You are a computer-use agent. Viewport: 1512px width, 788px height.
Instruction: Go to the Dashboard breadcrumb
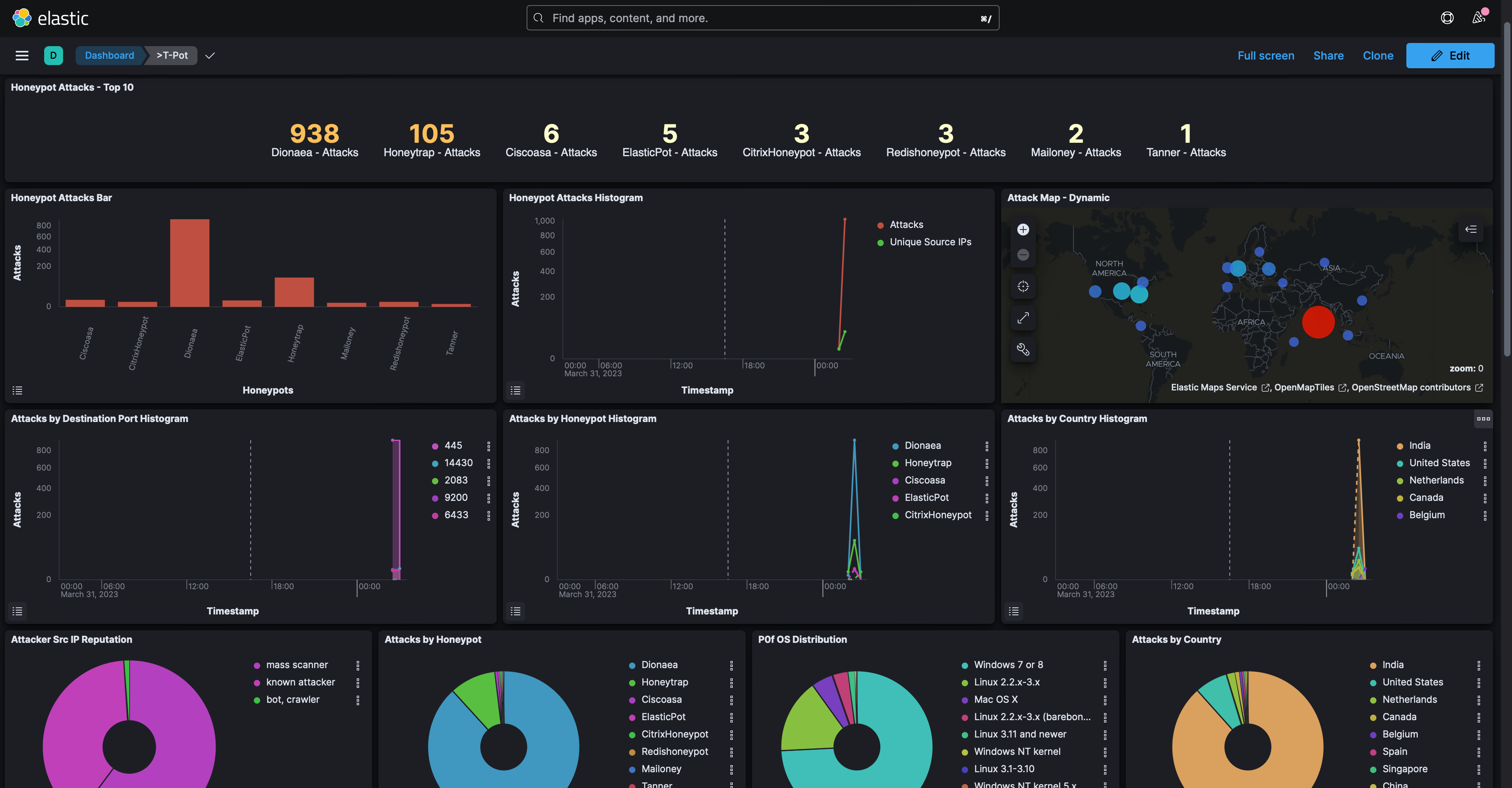coord(109,55)
